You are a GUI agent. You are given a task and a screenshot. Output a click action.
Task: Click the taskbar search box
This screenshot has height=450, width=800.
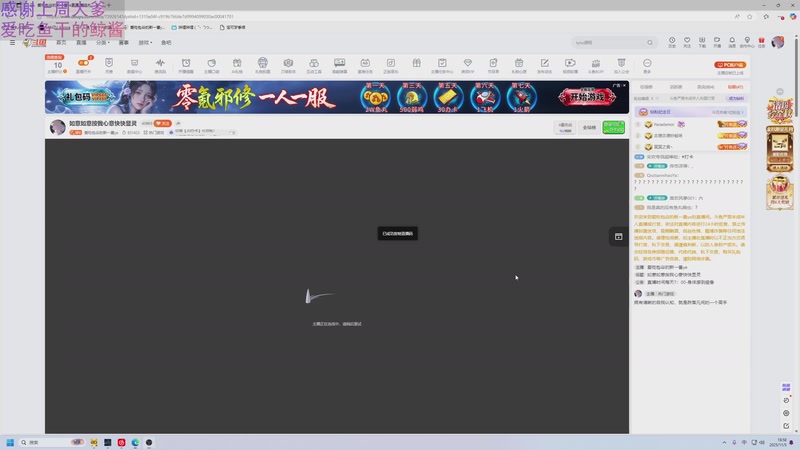click(x=52, y=442)
